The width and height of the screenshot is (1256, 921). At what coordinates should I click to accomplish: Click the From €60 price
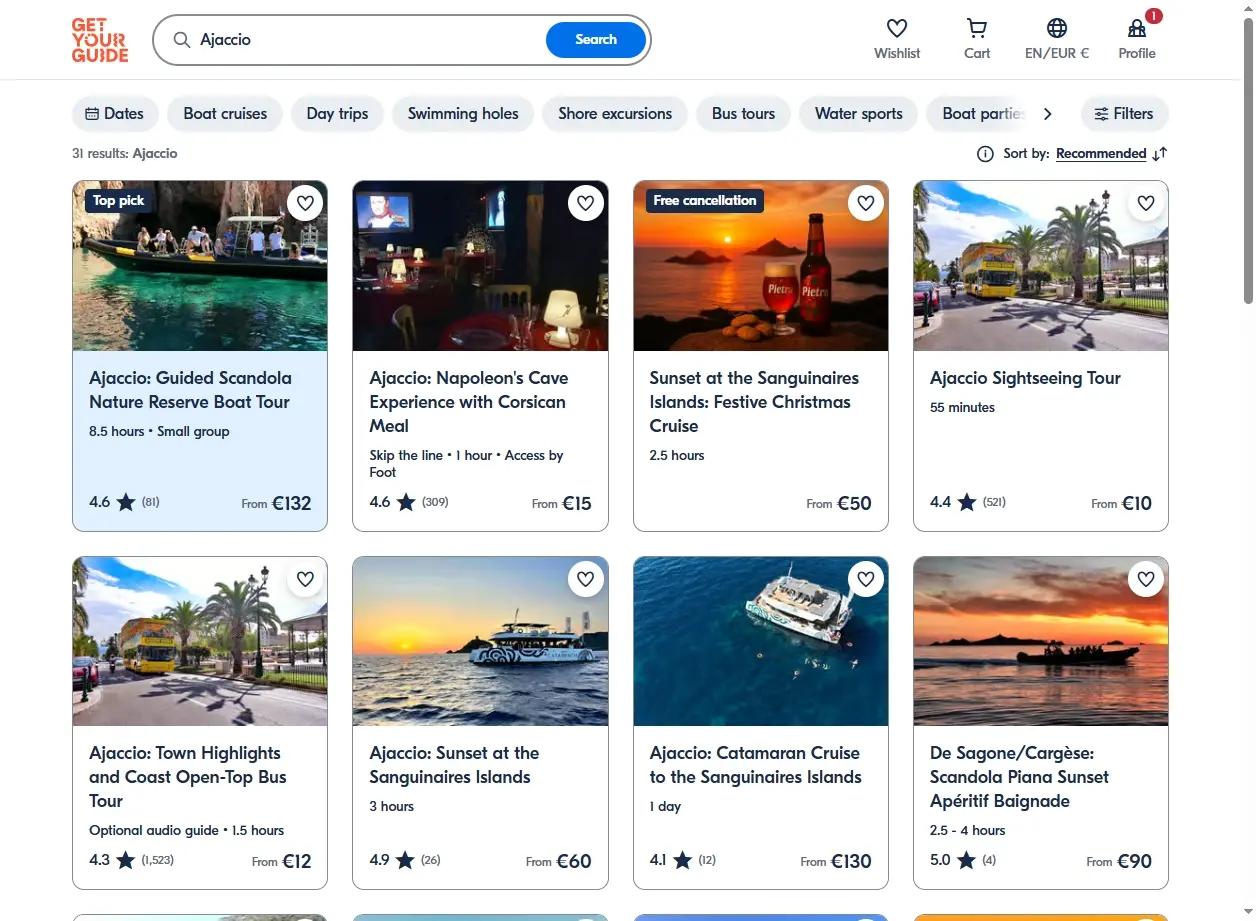click(559, 861)
